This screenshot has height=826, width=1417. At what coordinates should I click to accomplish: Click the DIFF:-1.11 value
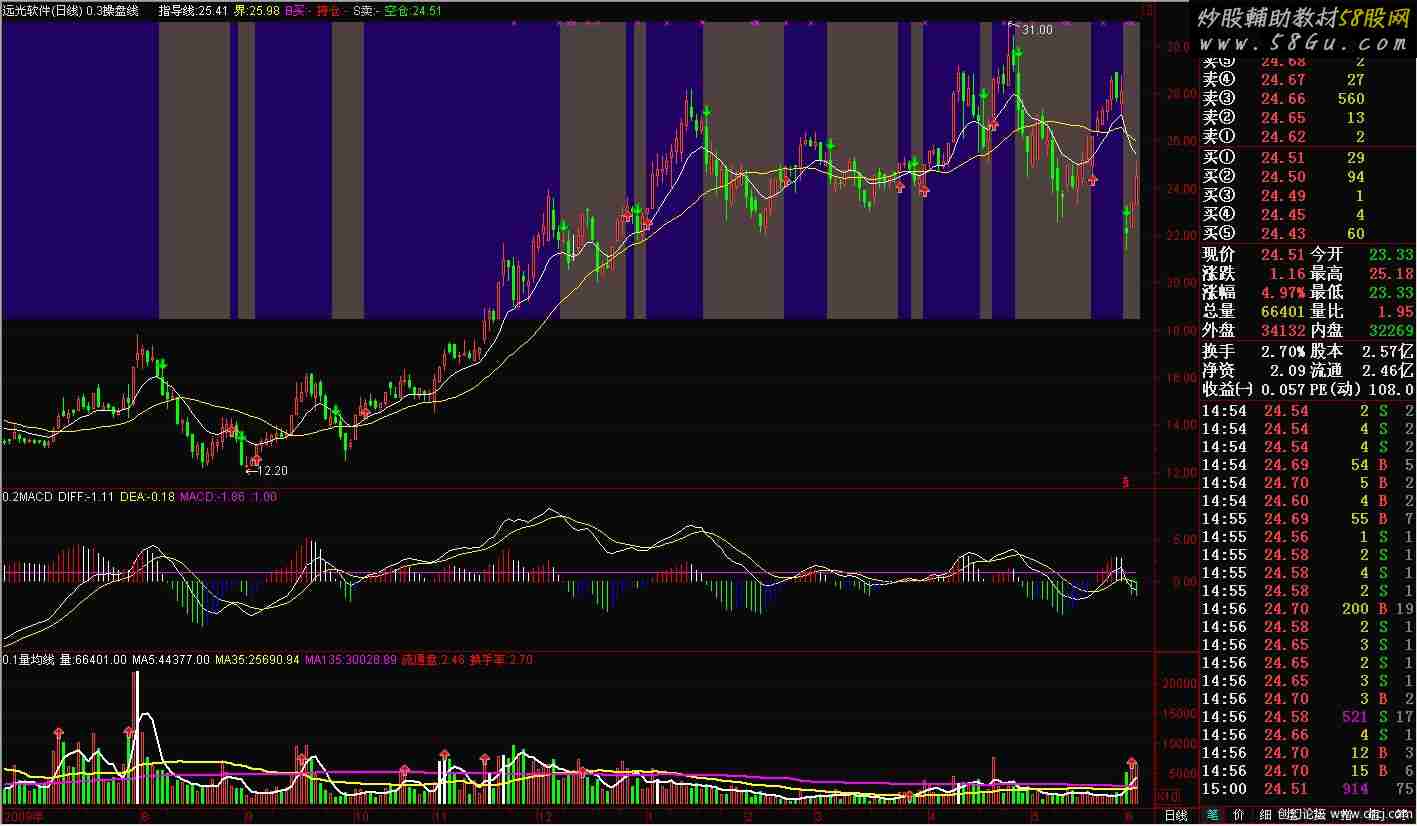tap(87, 497)
